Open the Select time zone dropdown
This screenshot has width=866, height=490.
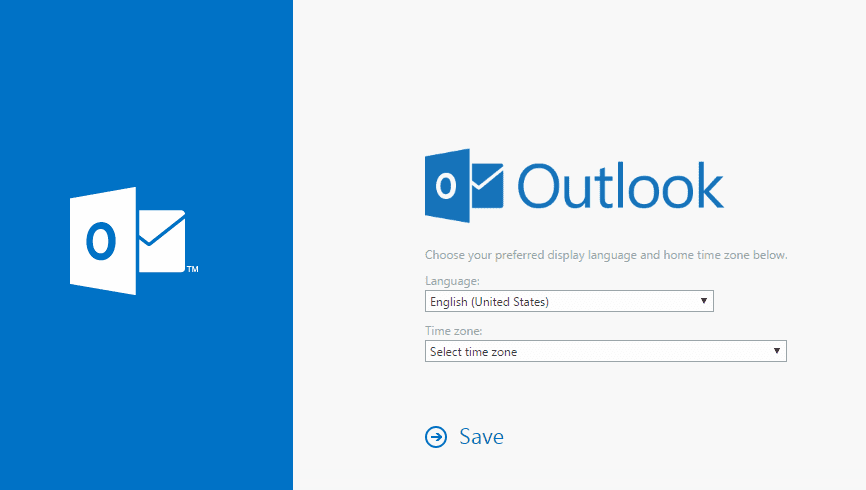[605, 351]
